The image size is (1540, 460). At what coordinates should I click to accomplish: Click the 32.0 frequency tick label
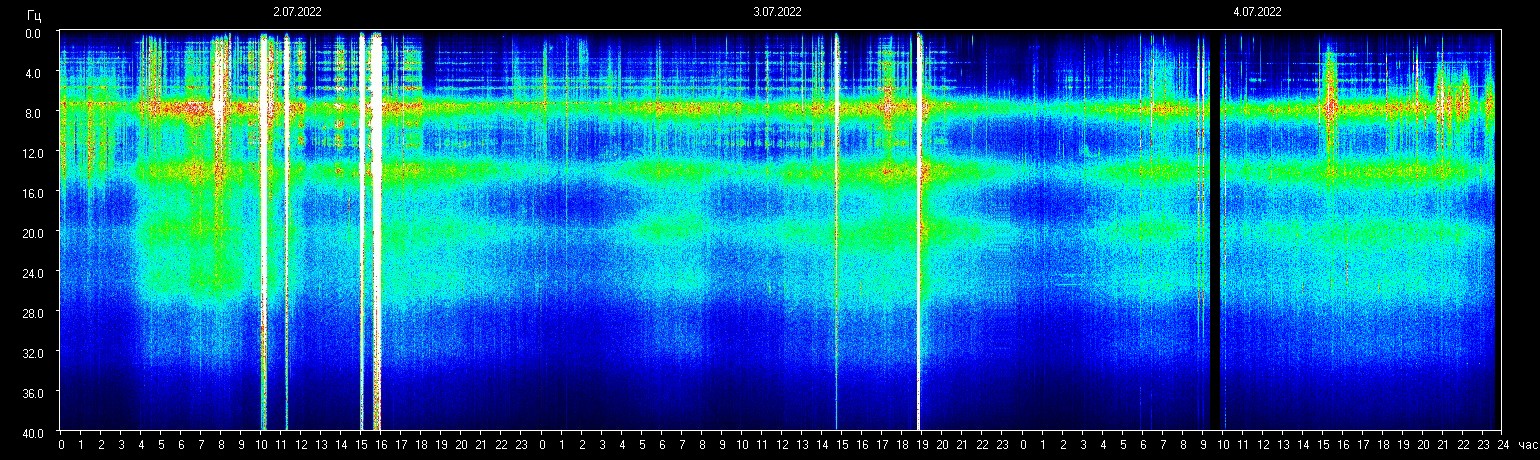click(x=31, y=352)
